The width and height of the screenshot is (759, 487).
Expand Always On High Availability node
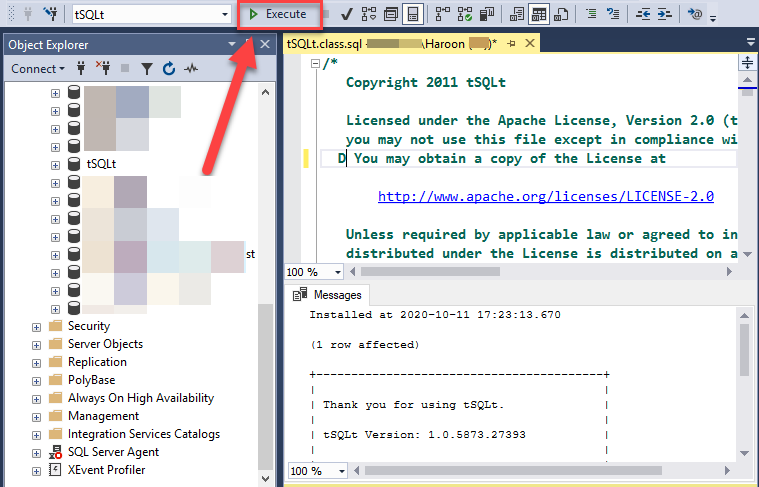click(x=36, y=399)
